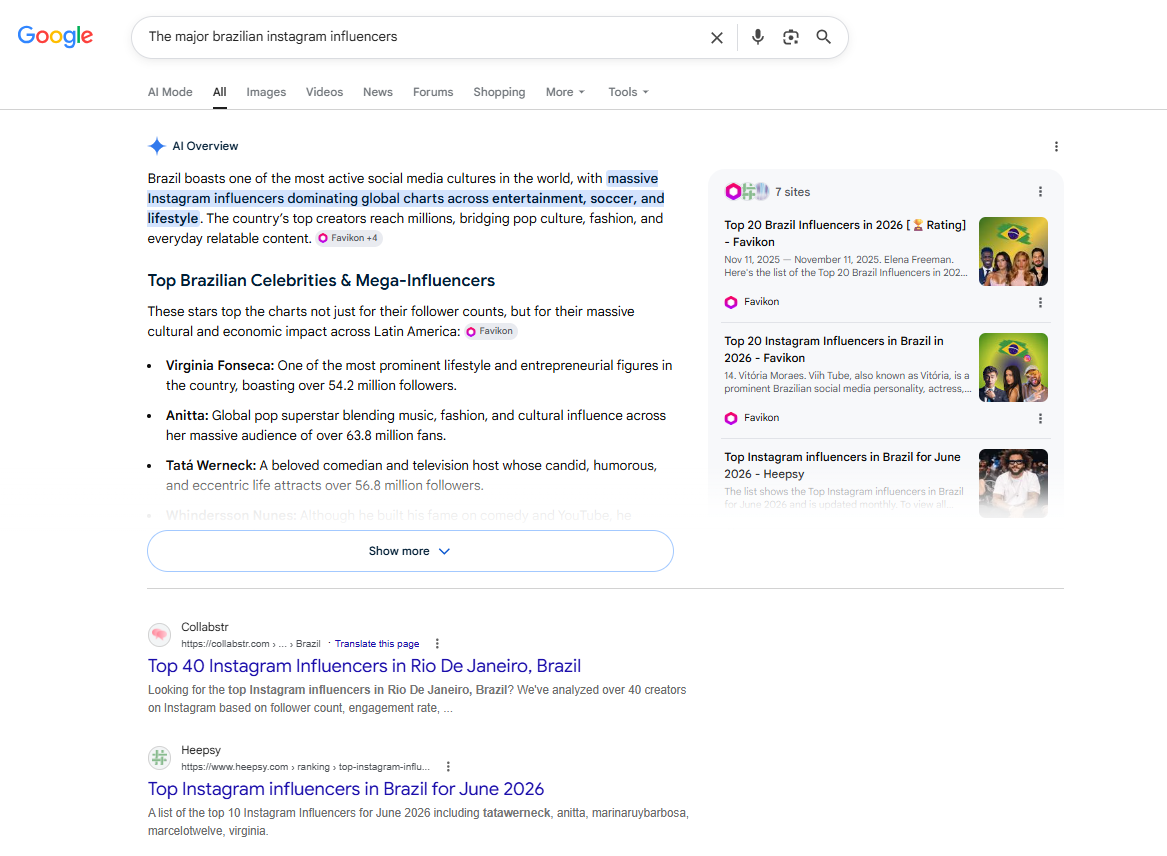Viewport: 1167px width, 856px height.
Task: Open Heepsy June 2026 source card title
Action: pyautogui.click(x=842, y=465)
